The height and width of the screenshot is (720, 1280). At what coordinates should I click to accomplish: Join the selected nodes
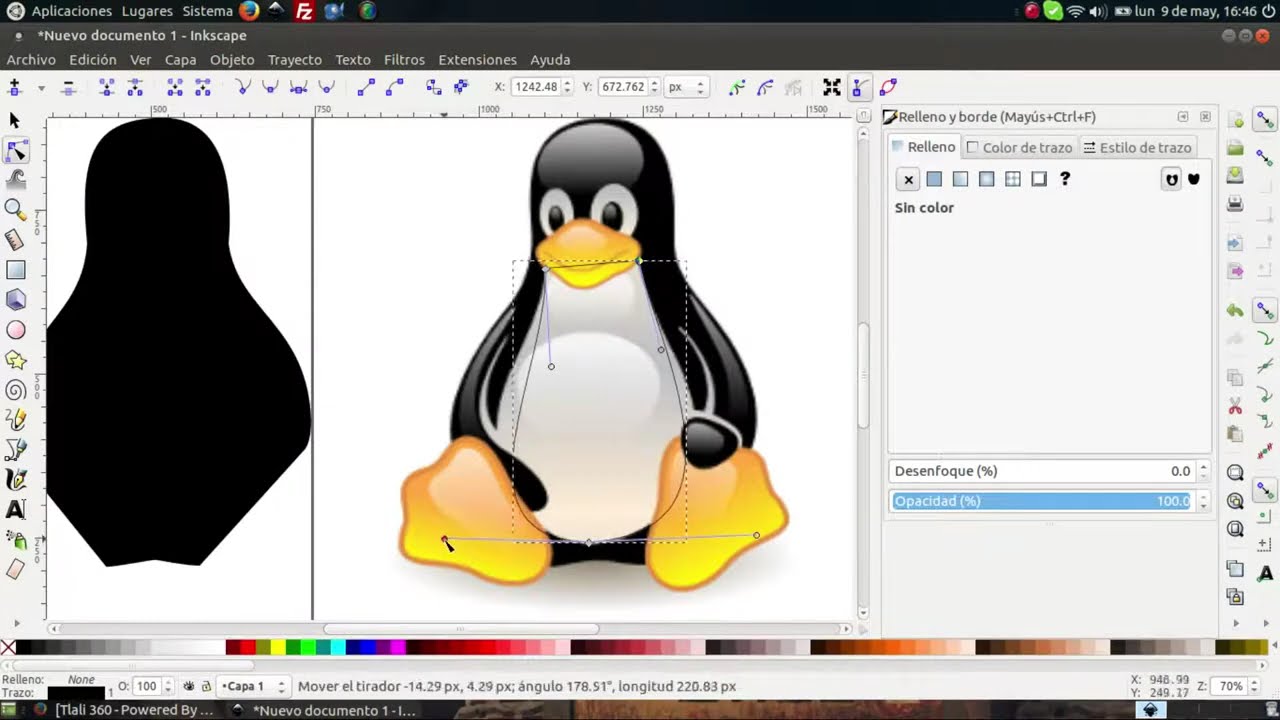tap(106, 87)
